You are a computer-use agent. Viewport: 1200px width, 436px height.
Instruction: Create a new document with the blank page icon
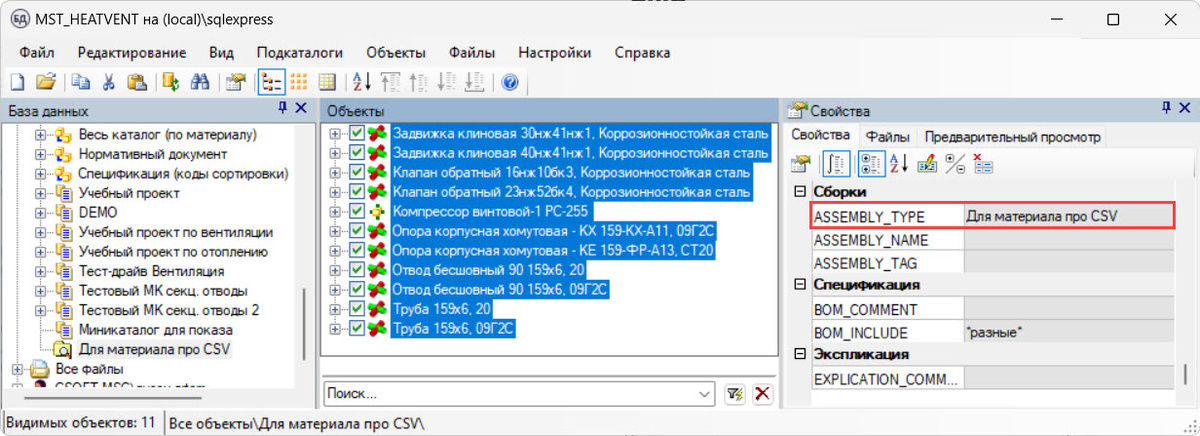(x=17, y=83)
